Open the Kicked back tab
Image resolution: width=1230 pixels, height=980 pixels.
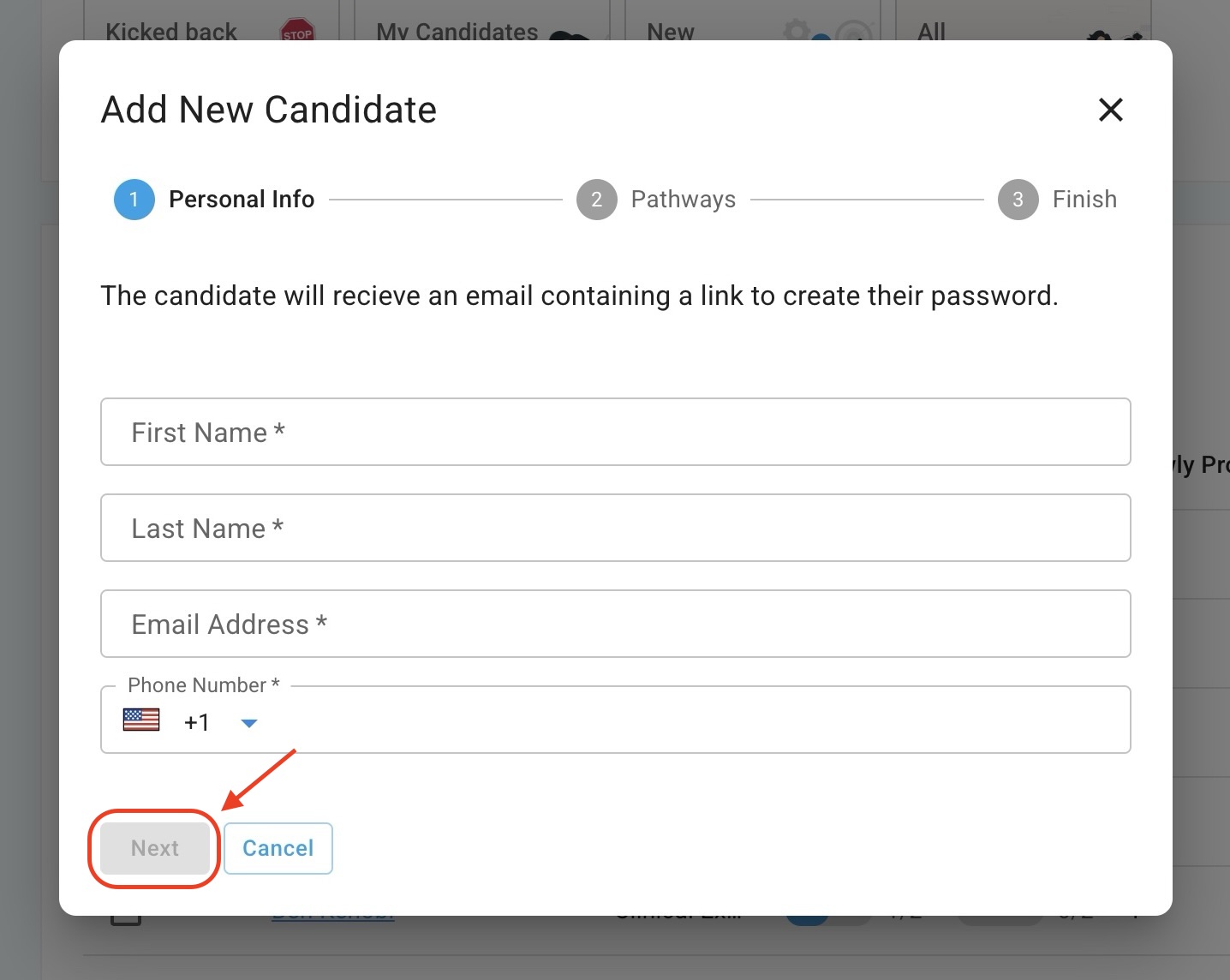pos(171,32)
